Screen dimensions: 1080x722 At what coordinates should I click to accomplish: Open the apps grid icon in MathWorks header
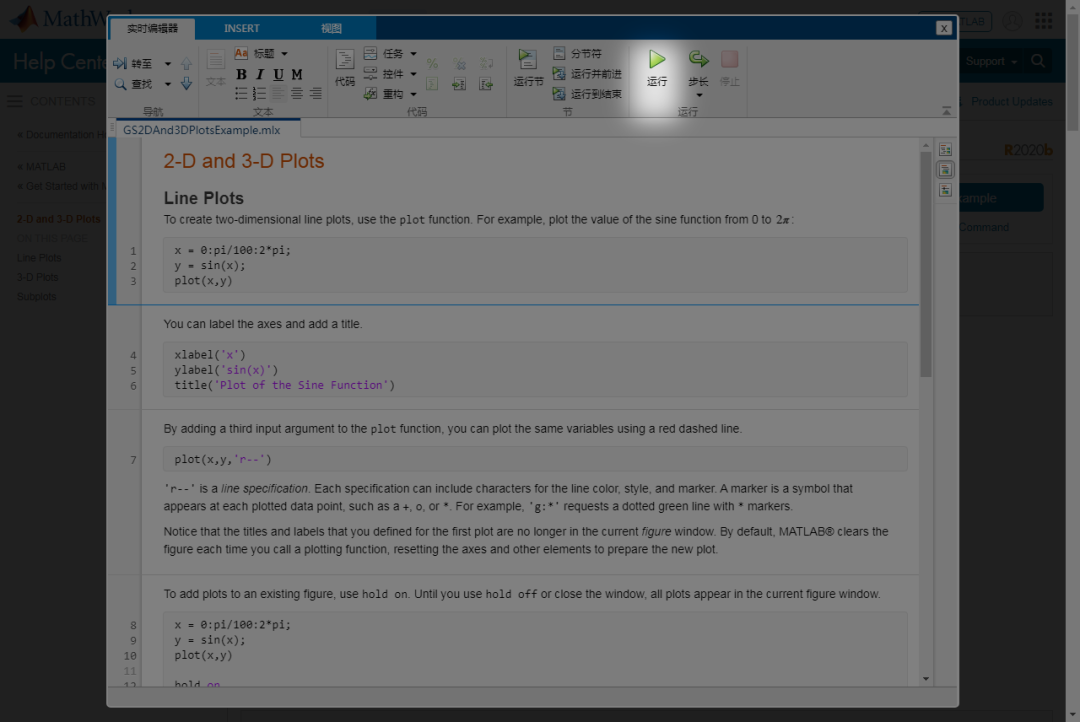1043,21
